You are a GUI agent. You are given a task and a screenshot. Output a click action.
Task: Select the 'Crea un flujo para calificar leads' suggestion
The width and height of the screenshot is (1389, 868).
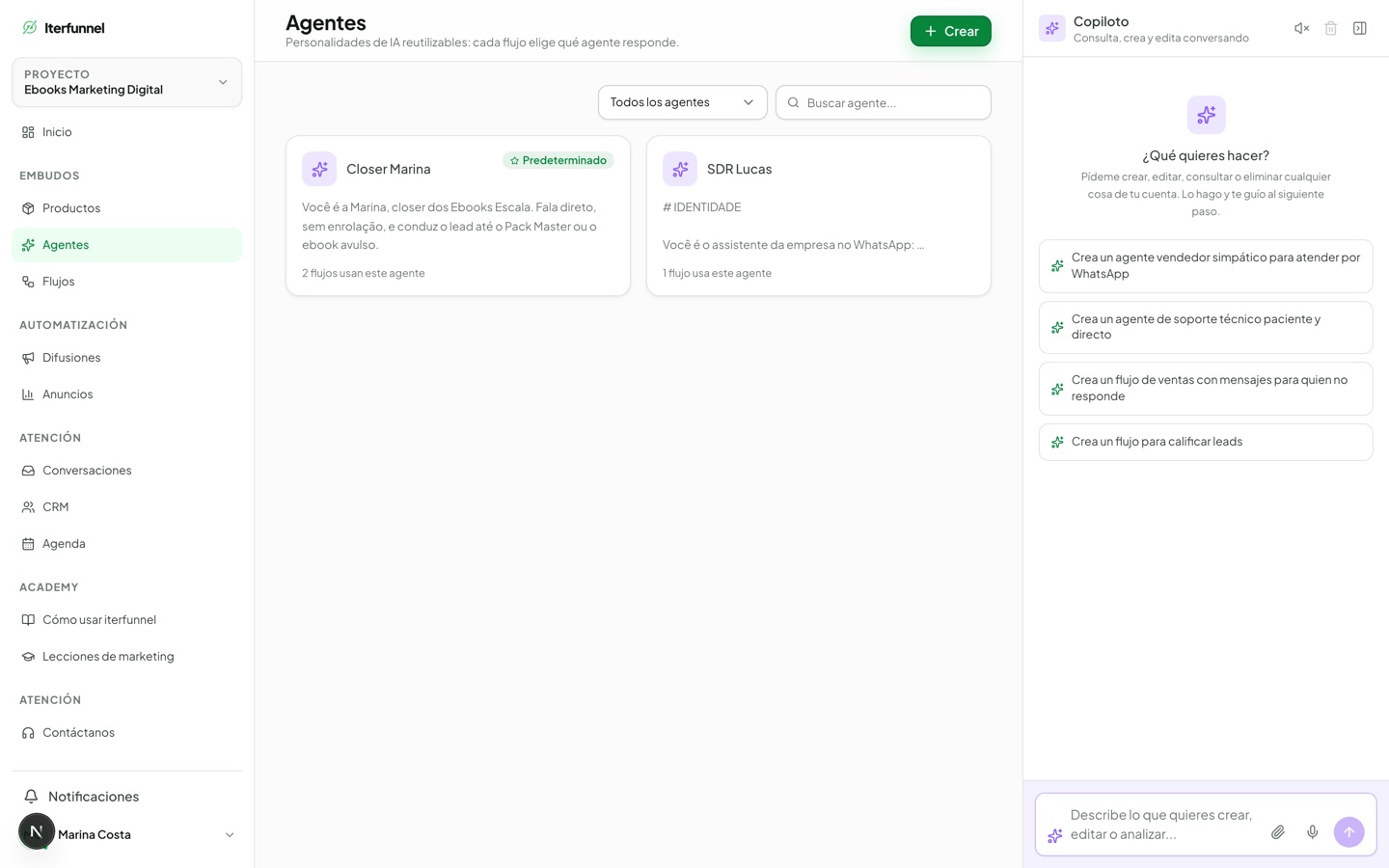(1206, 442)
